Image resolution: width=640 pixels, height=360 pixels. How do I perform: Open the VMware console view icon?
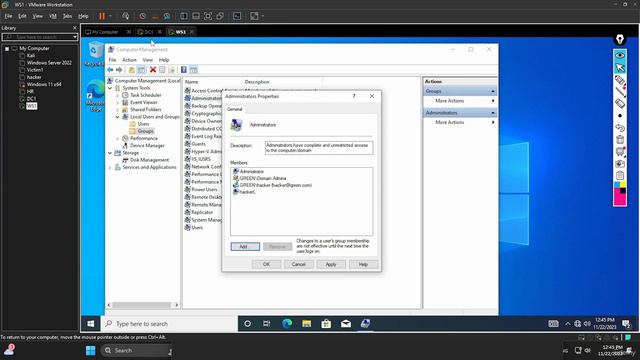pos(237,16)
